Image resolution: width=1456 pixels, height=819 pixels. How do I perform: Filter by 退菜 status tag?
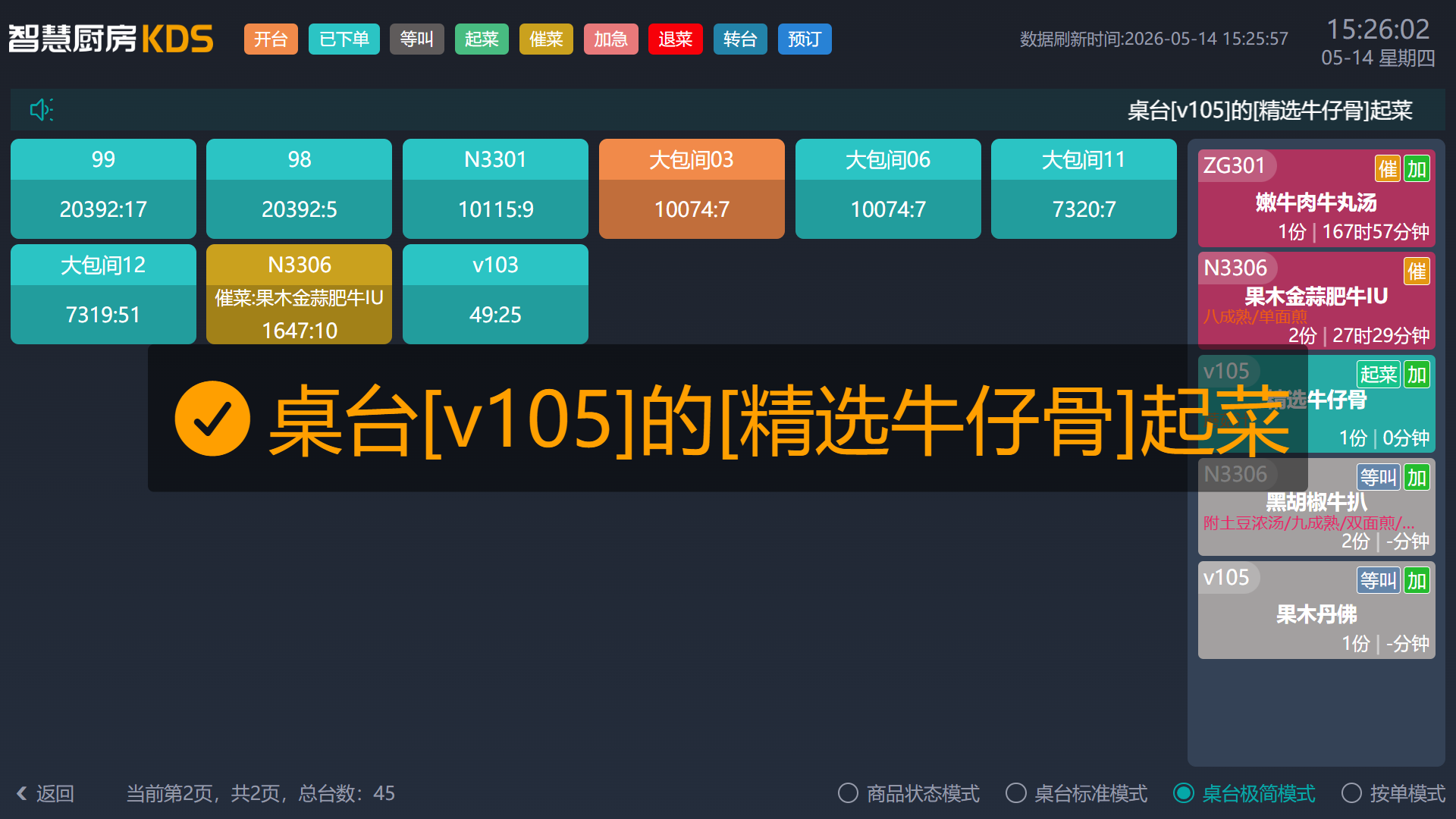point(675,39)
